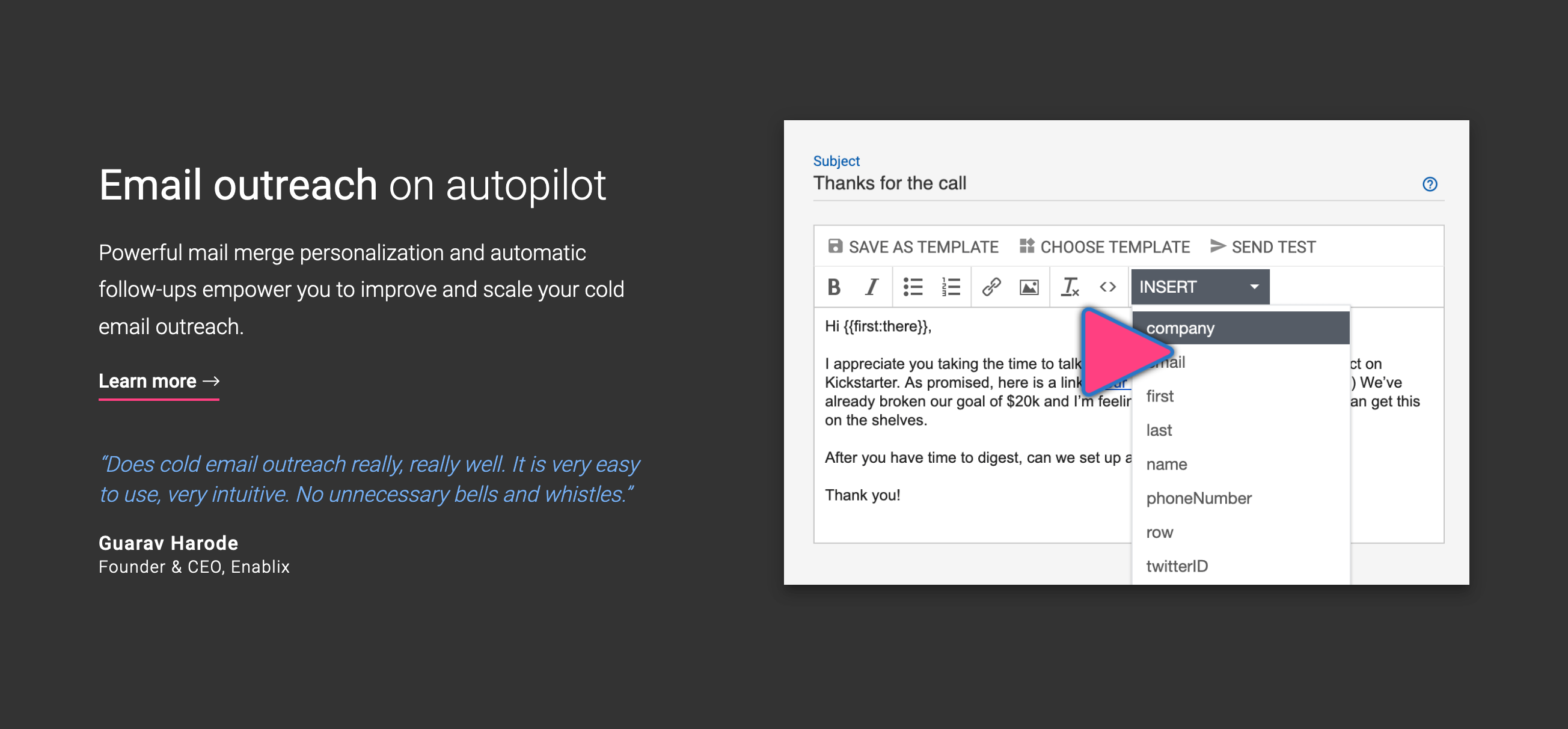
Task: Toggle bold formatting in email editor
Action: pos(834,287)
